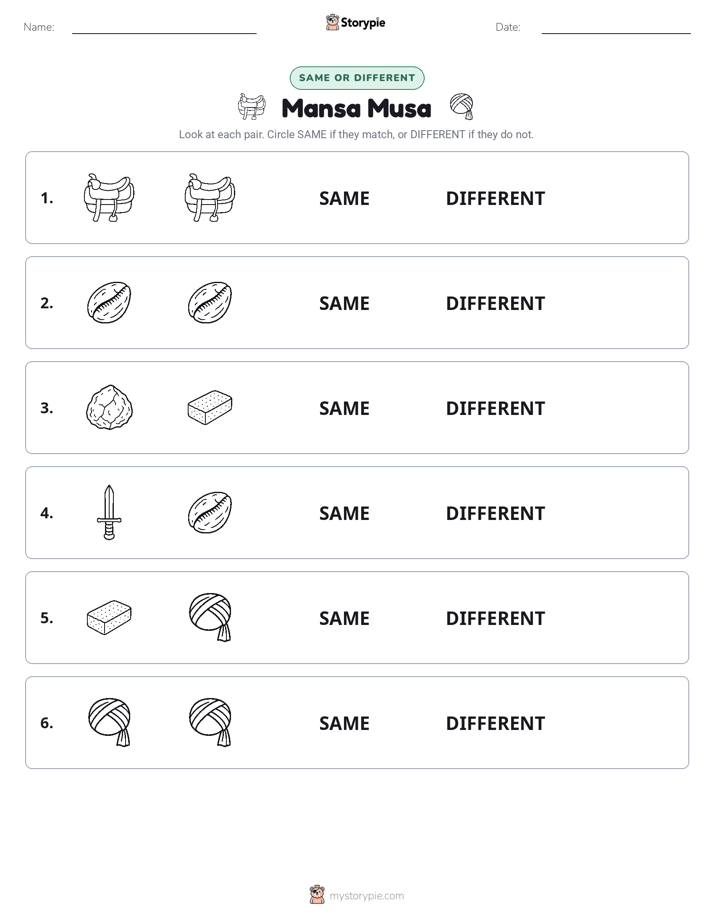
Task: Click the turban icon right of title
Action: coord(462,107)
